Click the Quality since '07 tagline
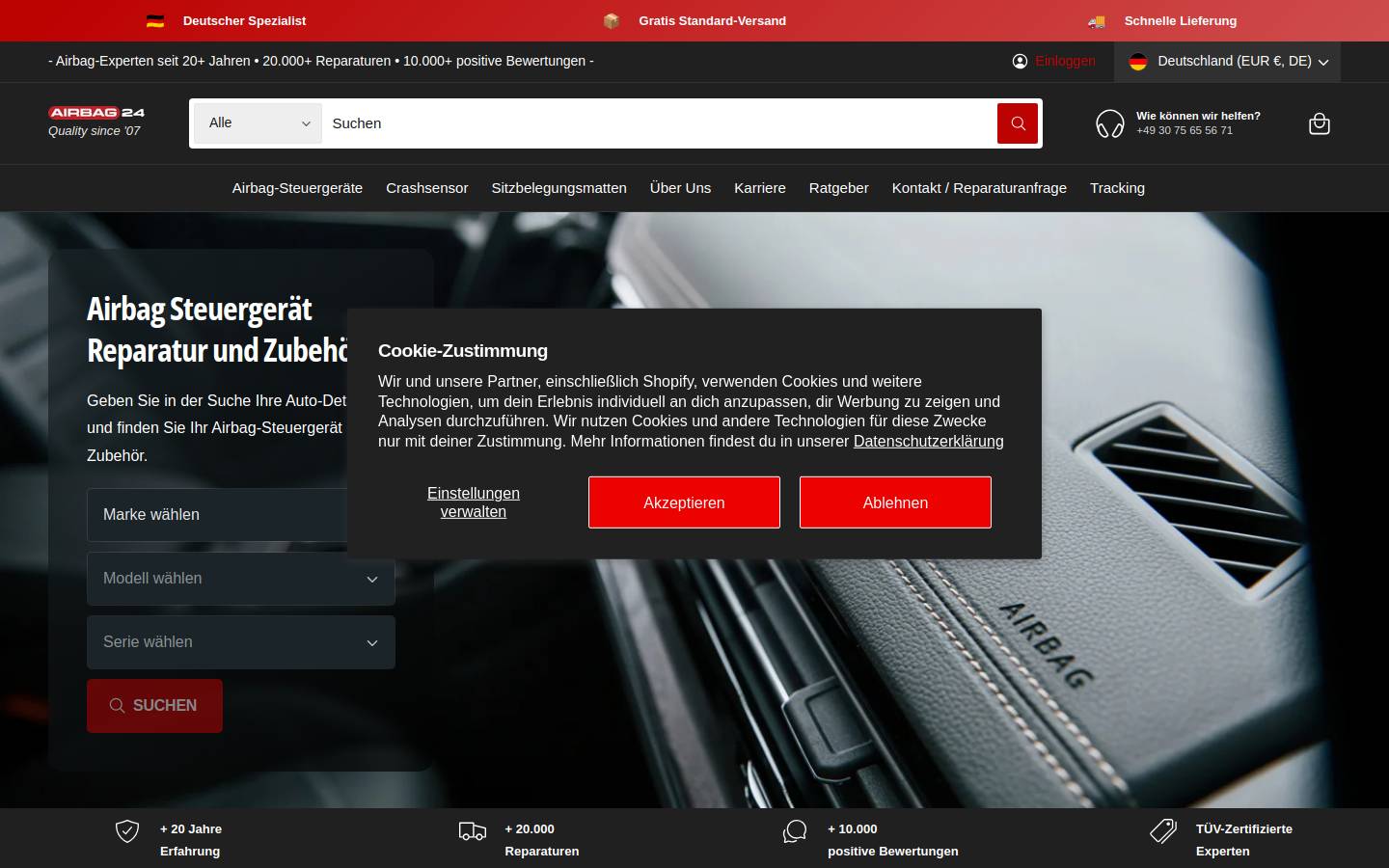 [95, 131]
